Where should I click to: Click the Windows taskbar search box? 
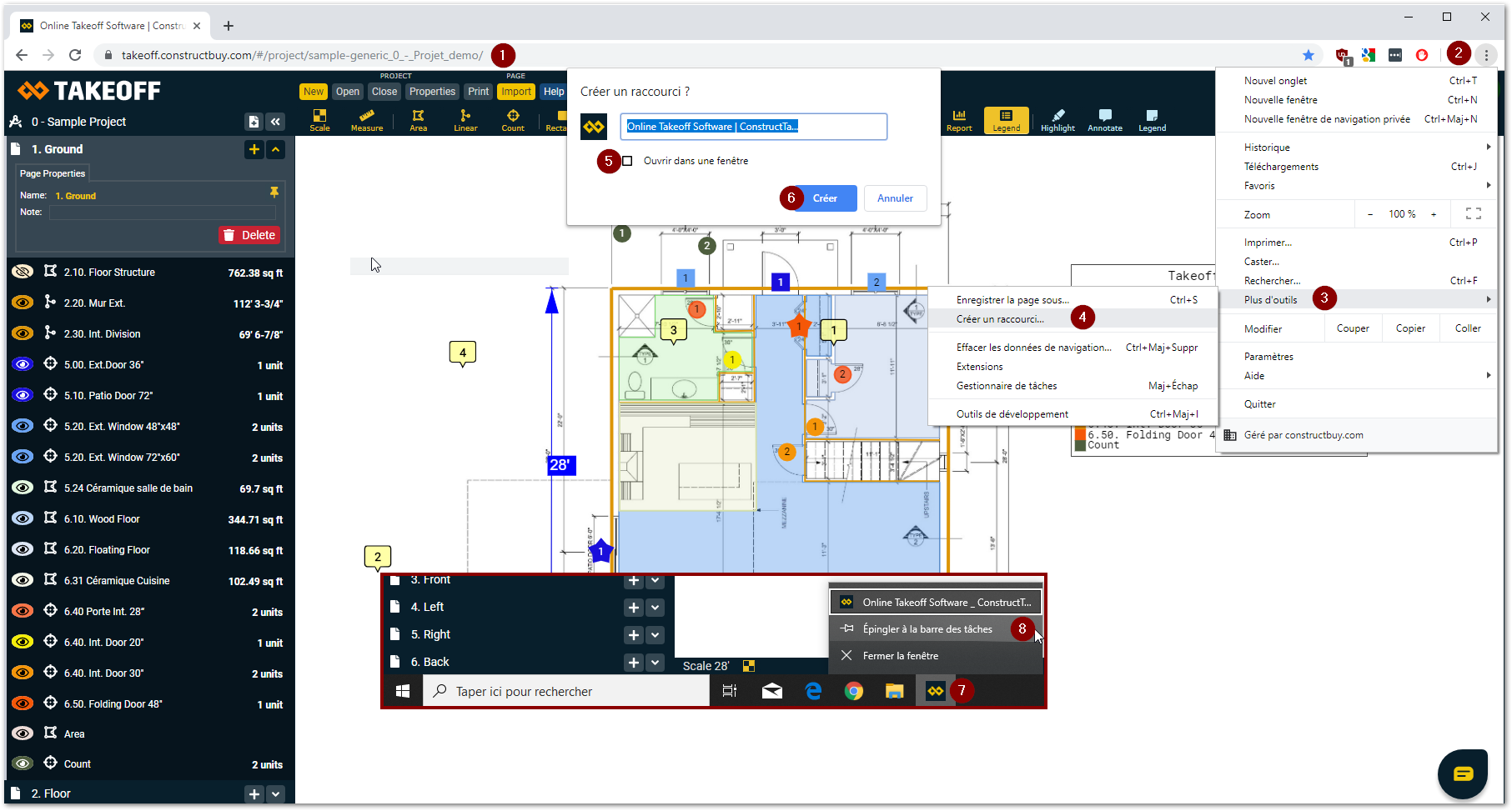(x=567, y=691)
